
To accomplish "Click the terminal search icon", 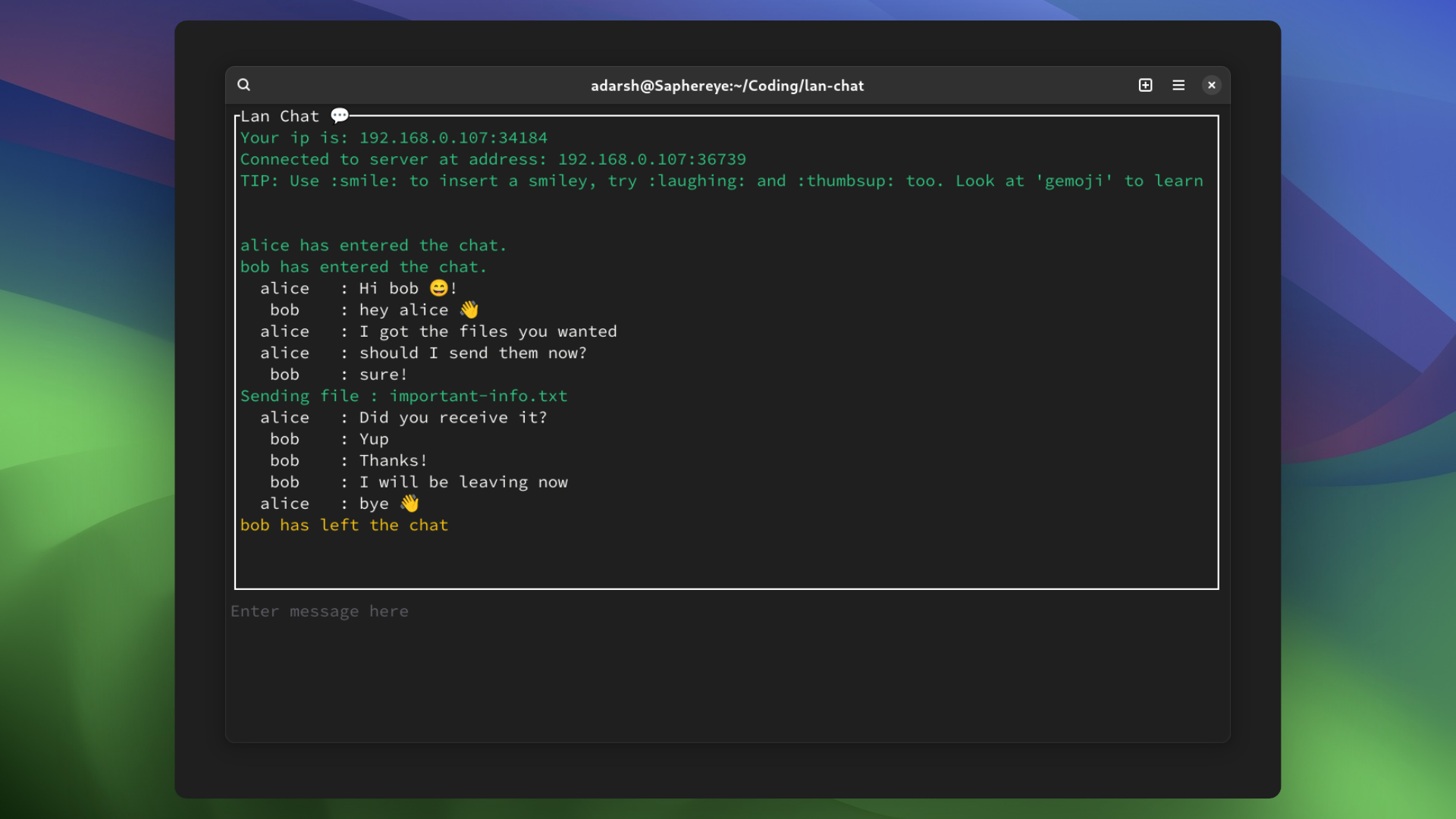I will pos(243,85).
